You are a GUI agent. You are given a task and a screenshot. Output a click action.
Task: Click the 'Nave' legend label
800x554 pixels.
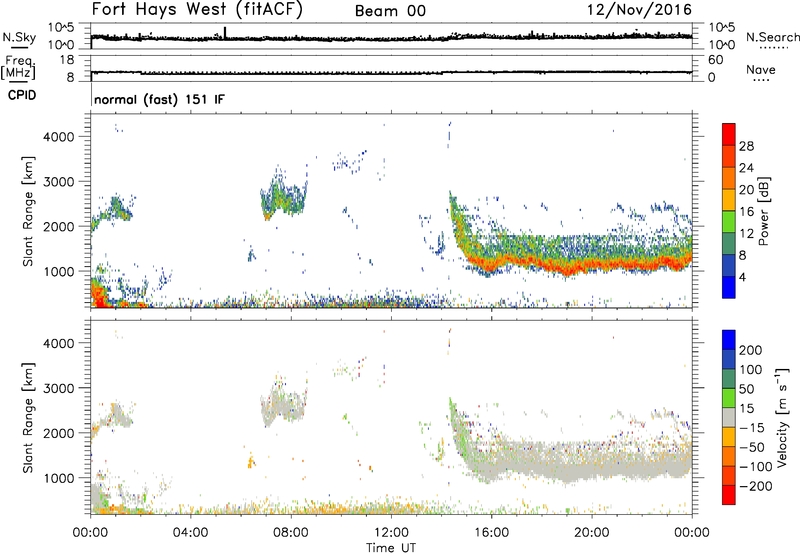click(x=761, y=69)
